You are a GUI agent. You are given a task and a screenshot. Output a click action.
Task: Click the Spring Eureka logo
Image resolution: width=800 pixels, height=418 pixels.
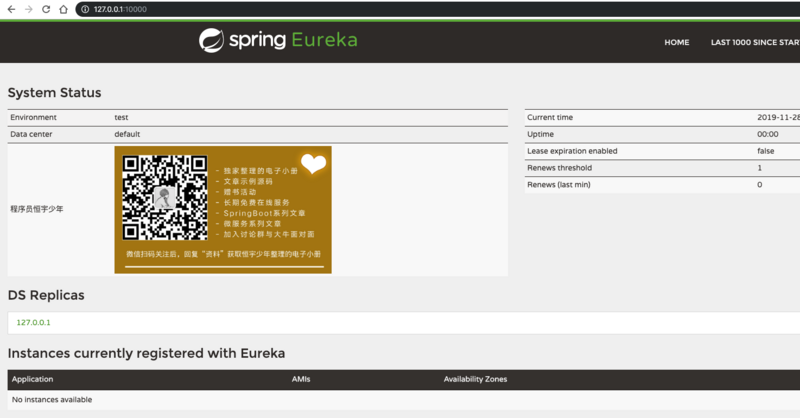point(278,40)
